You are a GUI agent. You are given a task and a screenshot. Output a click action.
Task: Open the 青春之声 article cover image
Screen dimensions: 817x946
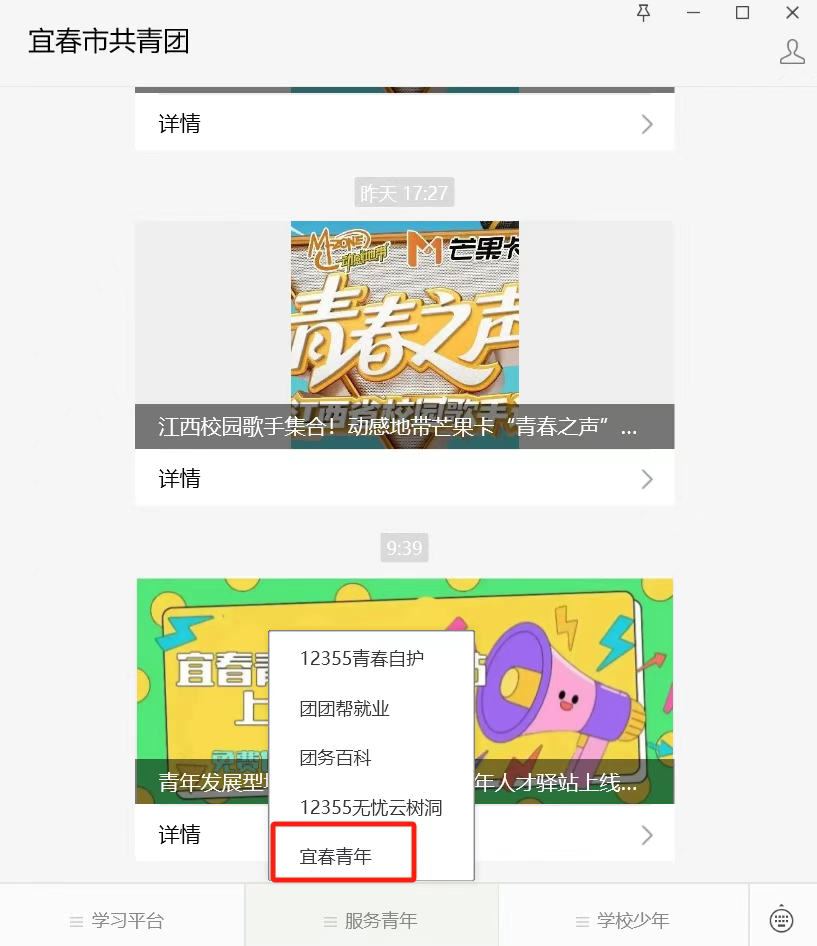coord(404,335)
